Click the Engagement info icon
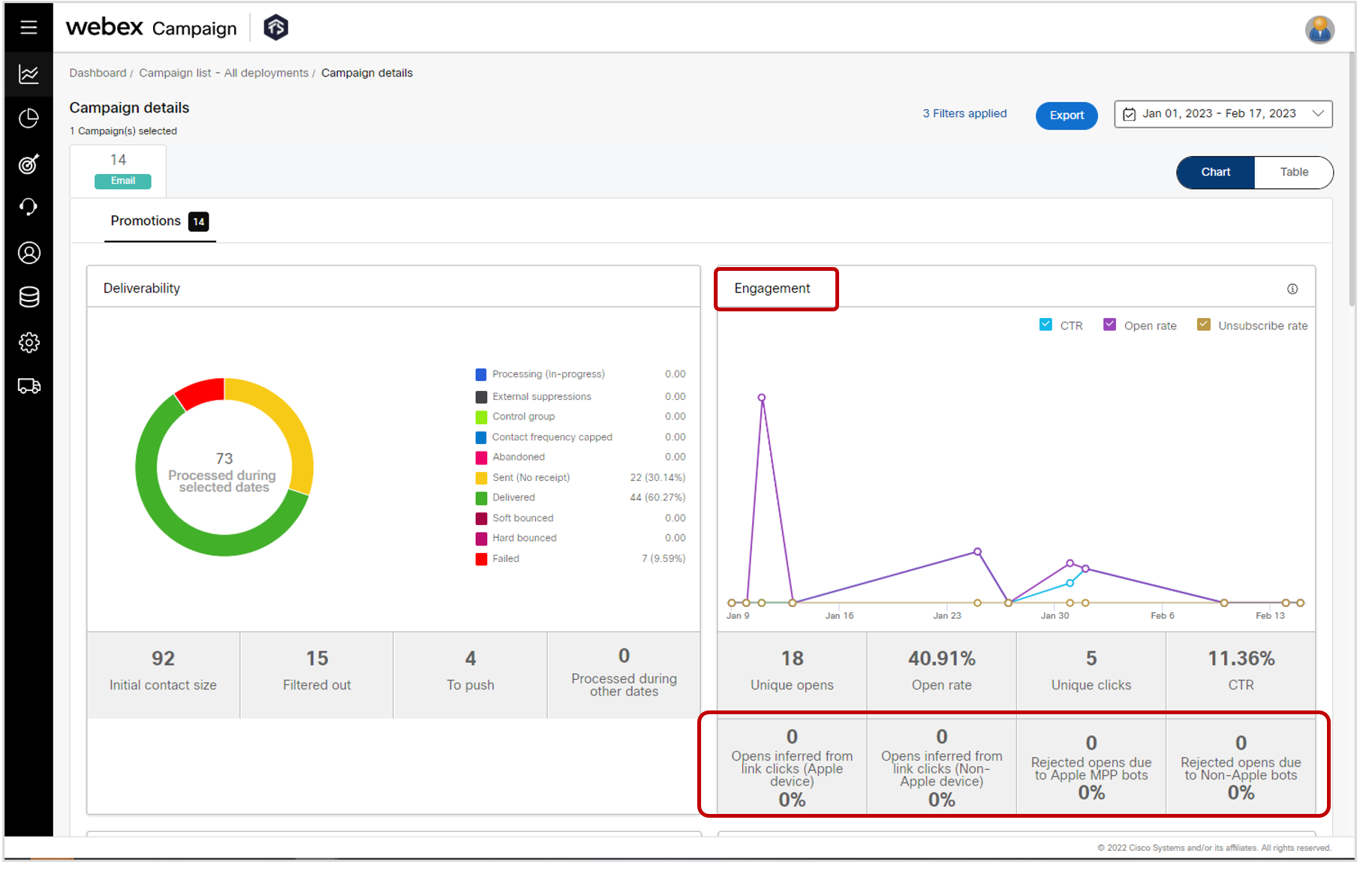Image resolution: width=1372 pixels, height=871 pixels. [1292, 289]
